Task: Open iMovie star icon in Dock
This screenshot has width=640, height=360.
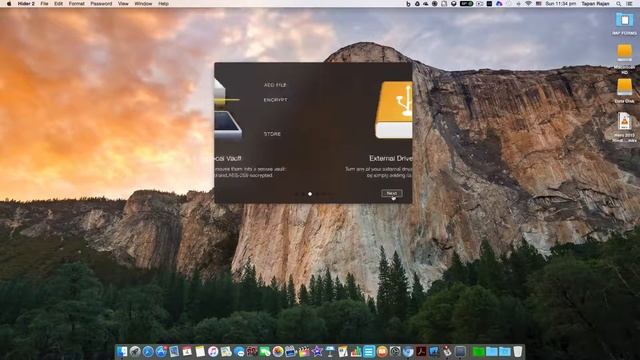Action: point(317,351)
